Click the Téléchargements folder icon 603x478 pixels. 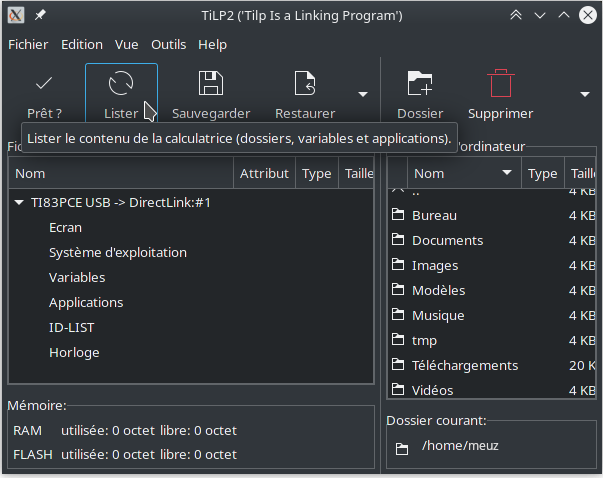click(x=398, y=365)
